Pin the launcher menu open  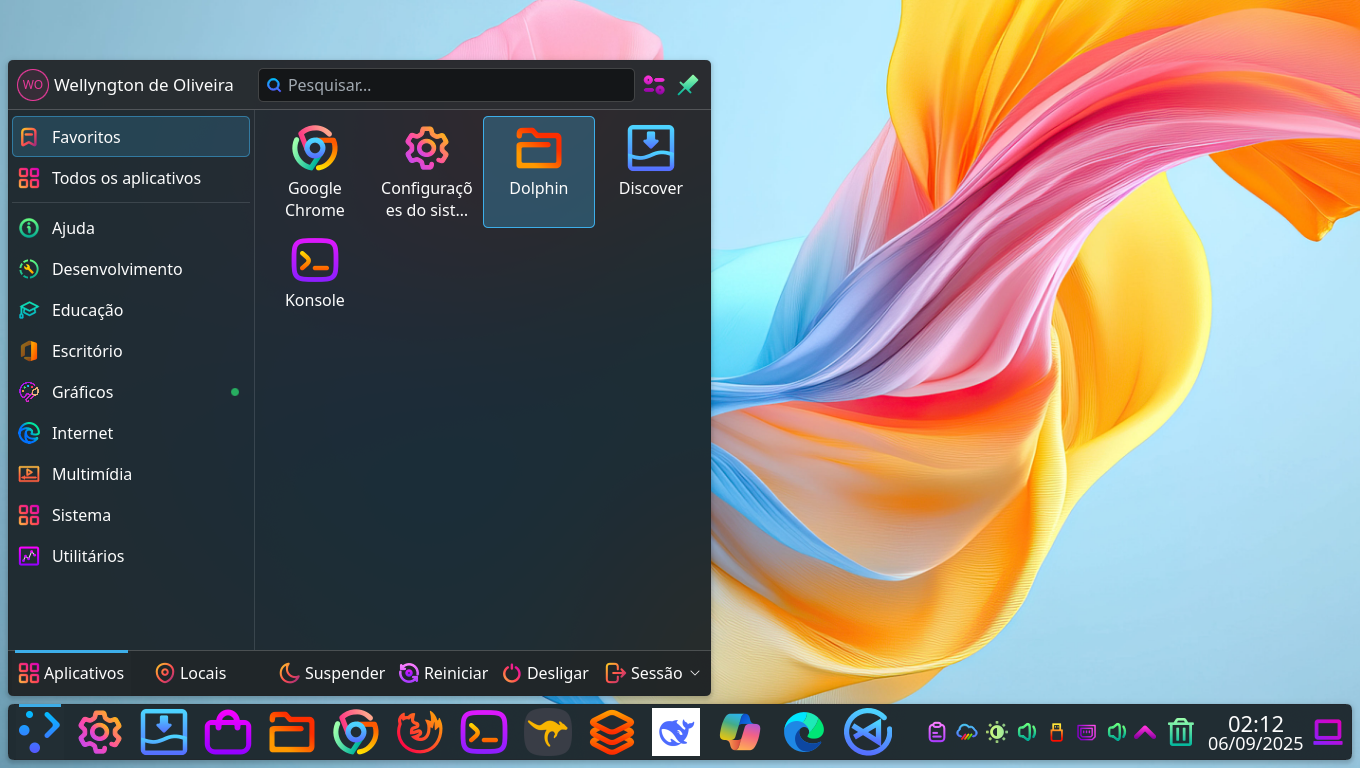pos(687,85)
